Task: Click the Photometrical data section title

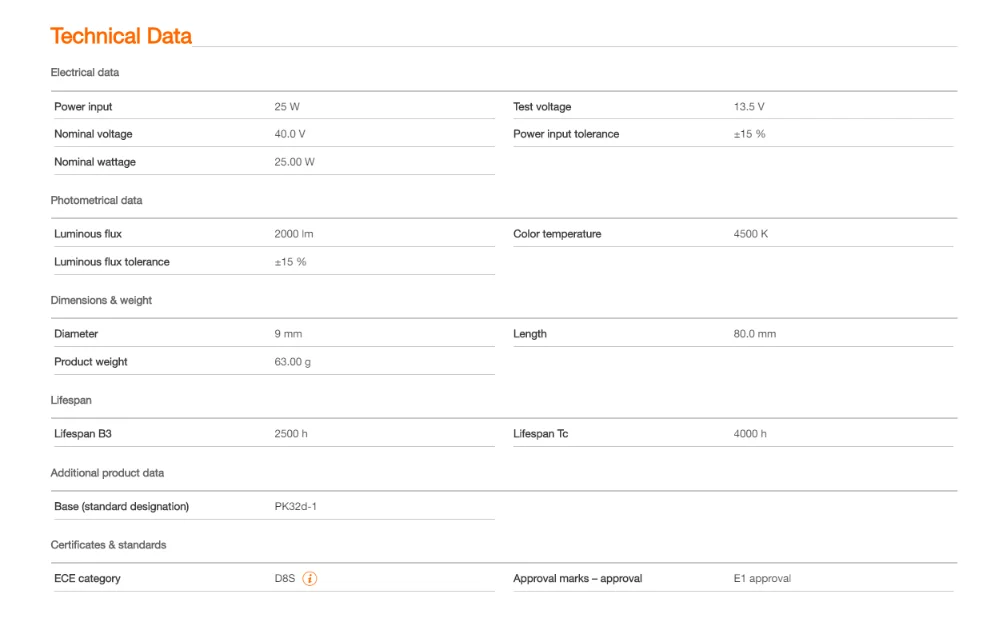Action: [x=96, y=200]
